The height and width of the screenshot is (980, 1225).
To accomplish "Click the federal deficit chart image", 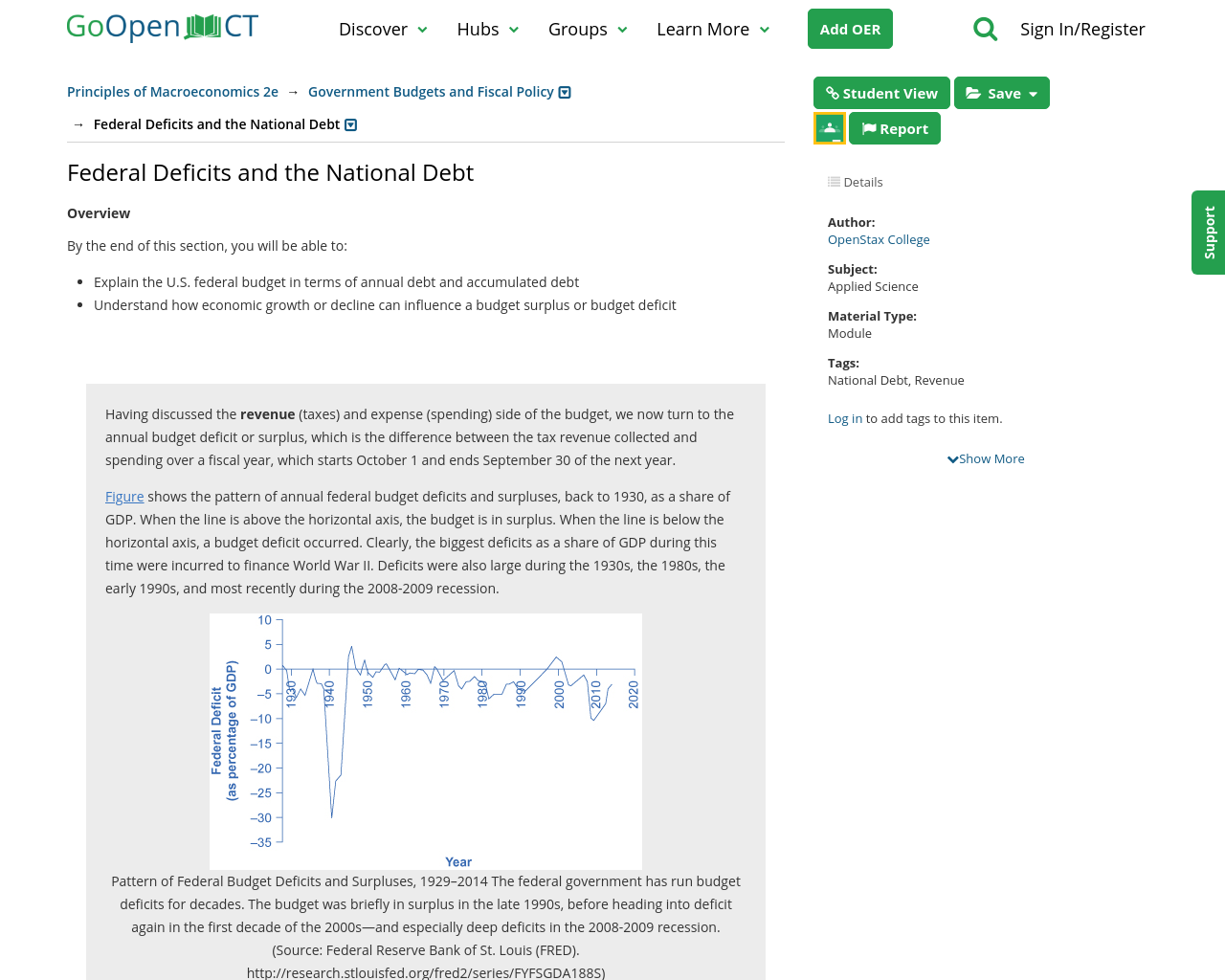I will [x=426, y=742].
